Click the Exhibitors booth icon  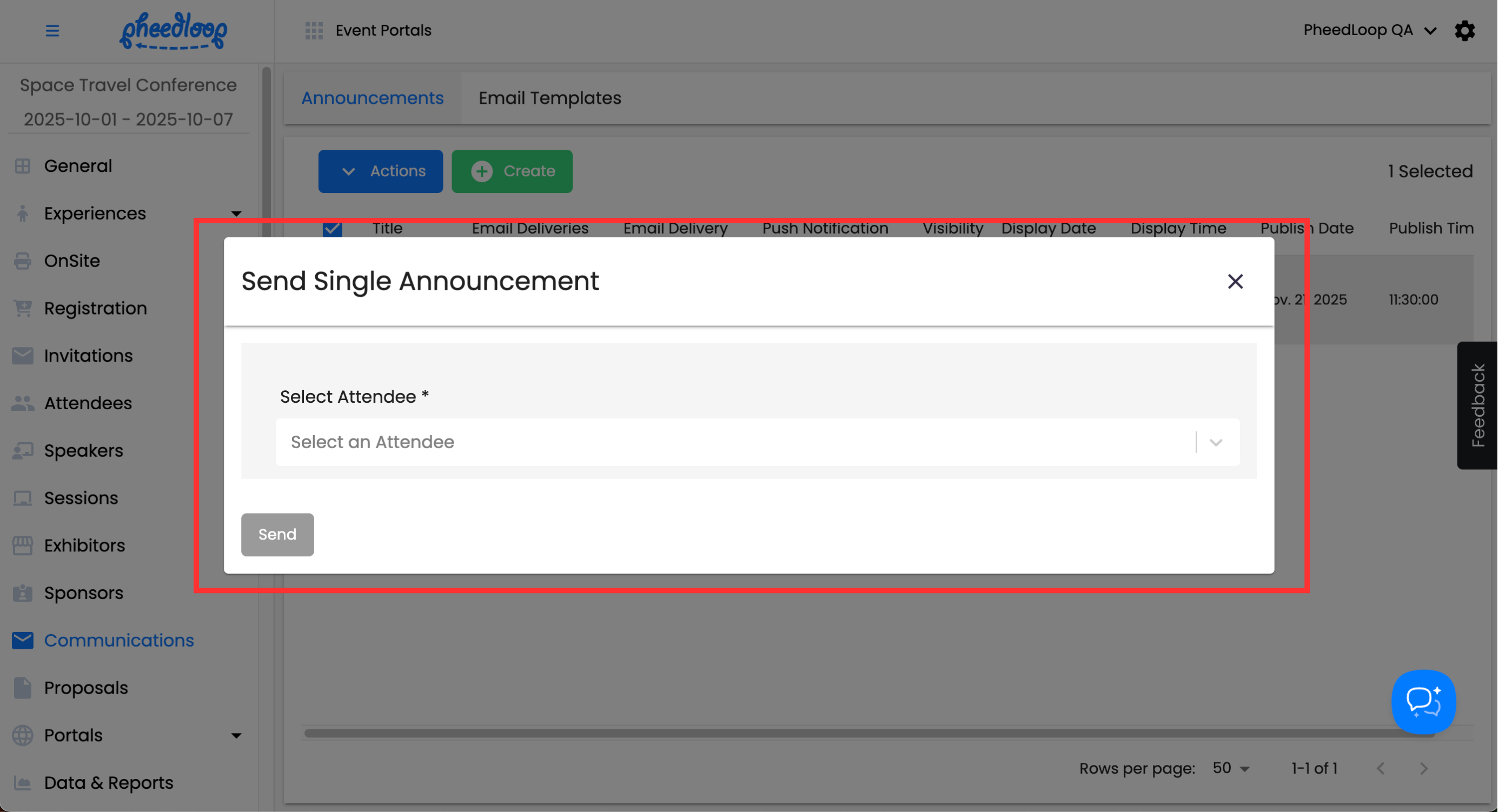click(x=23, y=545)
